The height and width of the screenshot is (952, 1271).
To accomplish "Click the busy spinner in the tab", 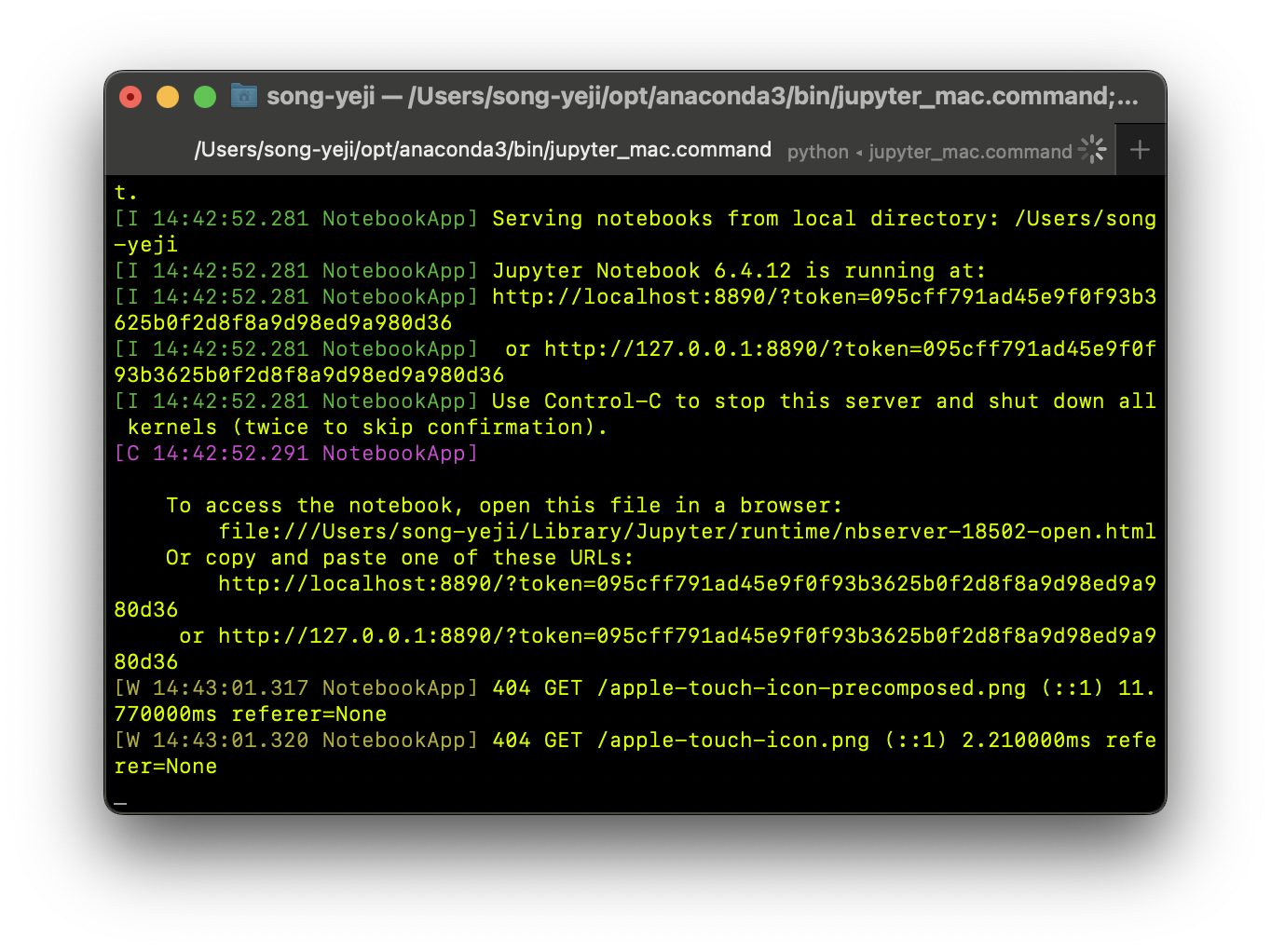I will tap(1092, 149).
